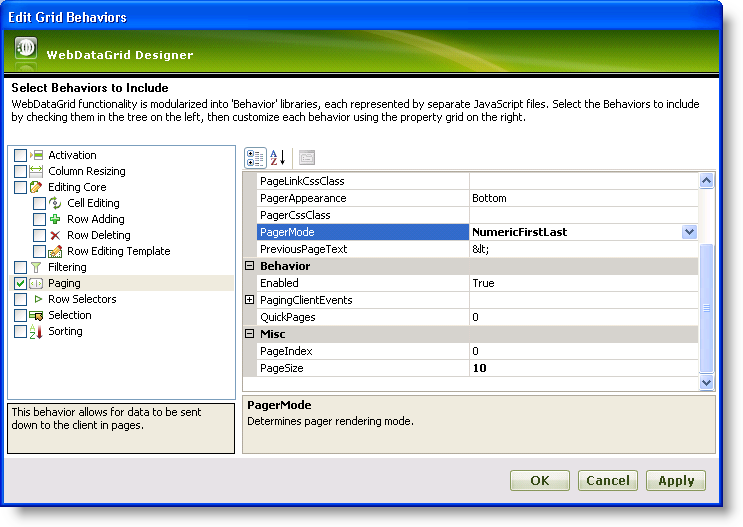Click the Row Adding plus icon
This screenshot has width=743, height=527.
point(55,219)
